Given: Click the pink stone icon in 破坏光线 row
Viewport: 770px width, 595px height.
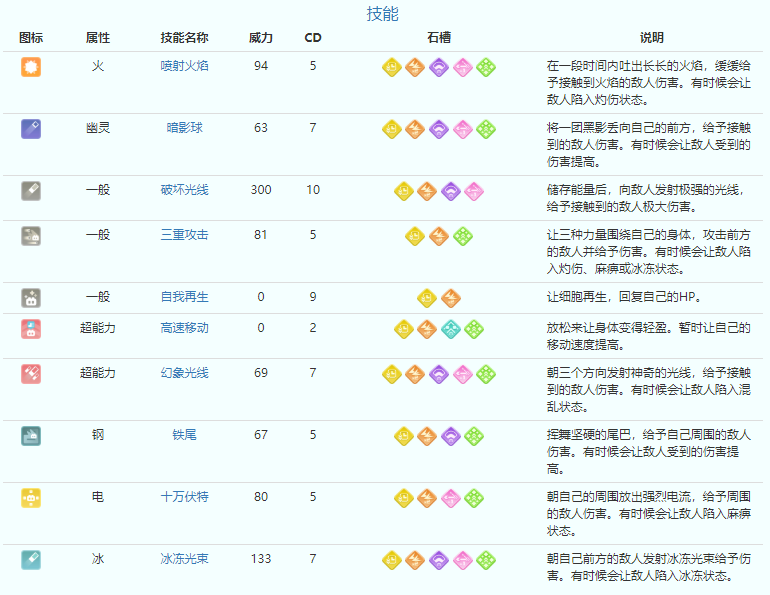Looking at the screenshot, I should click(474, 190).
